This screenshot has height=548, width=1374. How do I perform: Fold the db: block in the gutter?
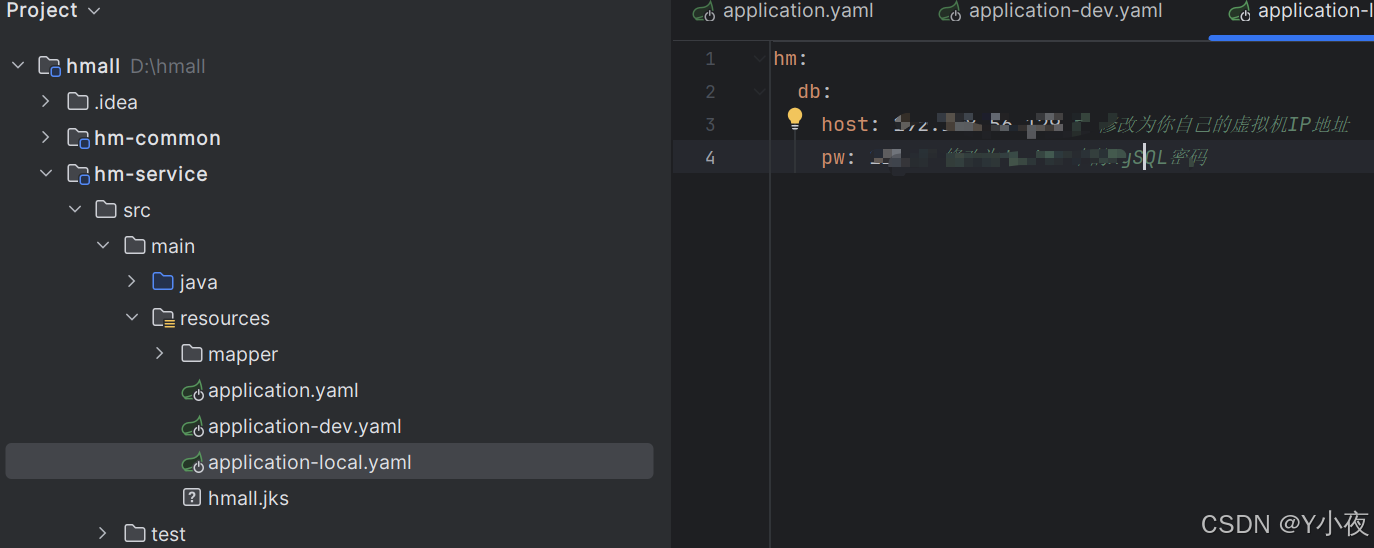click(759, 92)
